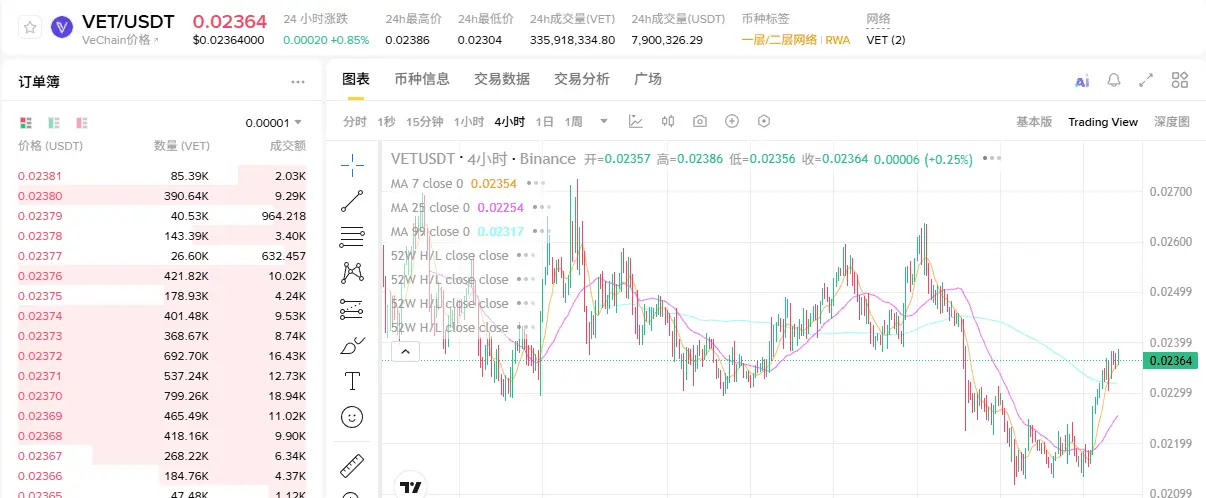Switch to the 交易数据 tab
Screen dimensions: 1206x498
502,79
